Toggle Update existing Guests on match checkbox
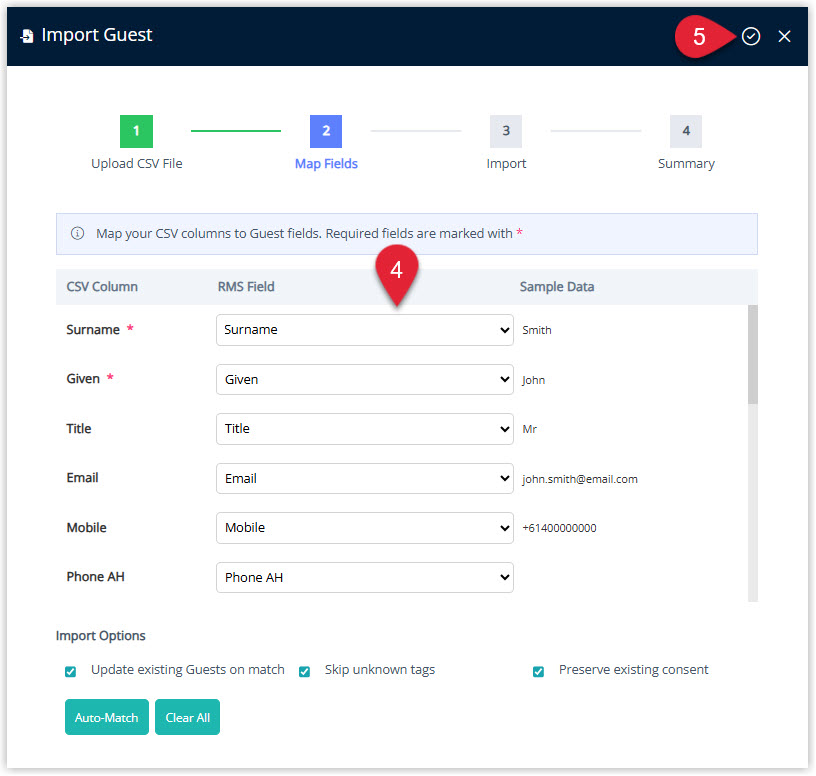The image size is (816, 776). pyautogui.click(x=70, y=671)
